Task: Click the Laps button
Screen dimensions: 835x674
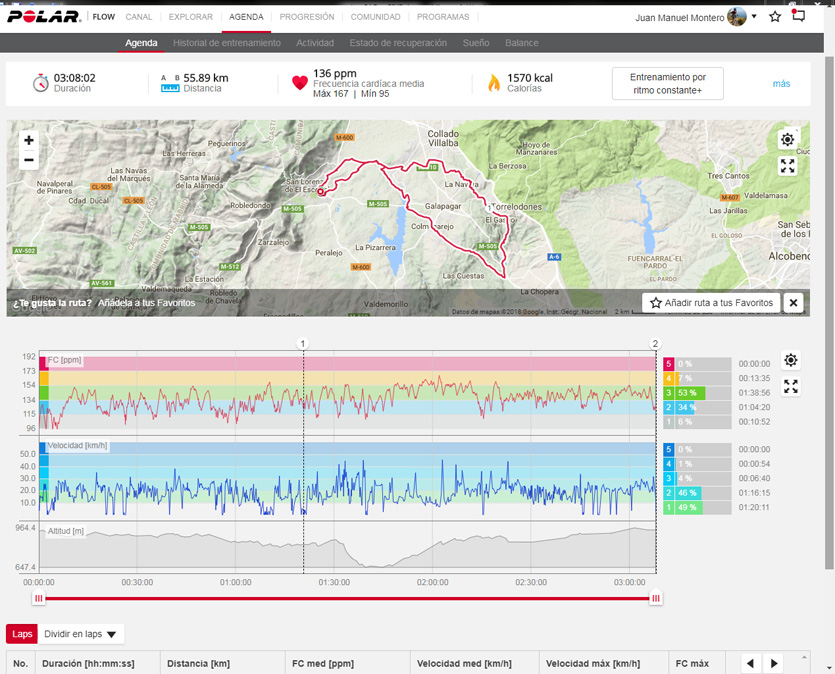Action: 22,634
